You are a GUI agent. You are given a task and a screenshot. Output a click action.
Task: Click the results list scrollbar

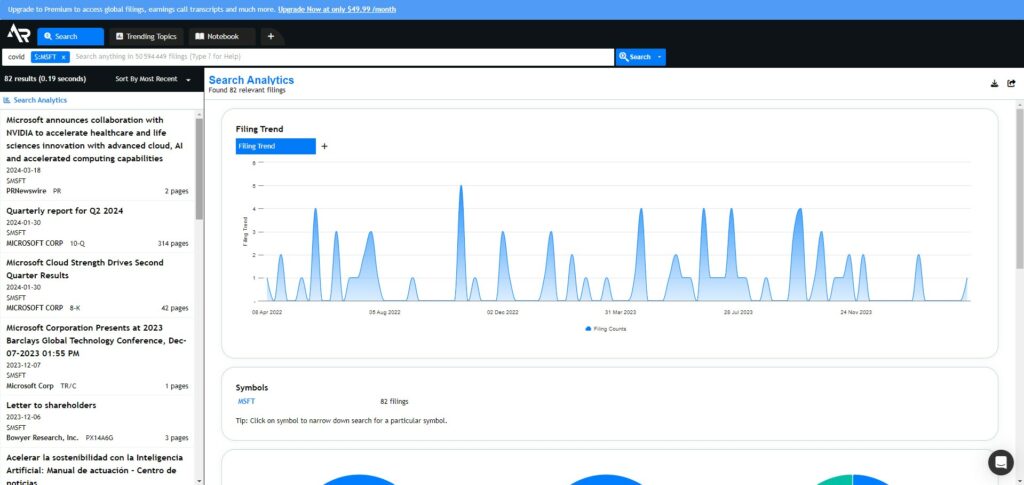click(x=199, y=168)
